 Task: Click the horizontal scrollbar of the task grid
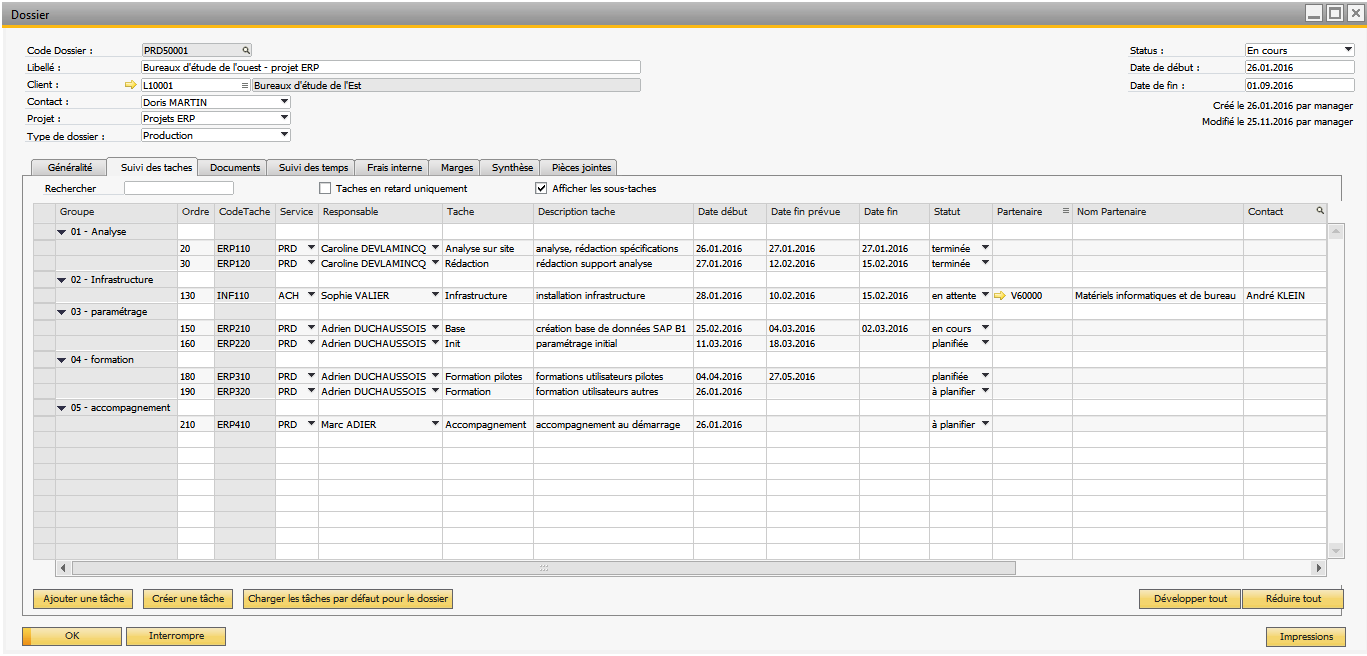[x=545, y=568]
